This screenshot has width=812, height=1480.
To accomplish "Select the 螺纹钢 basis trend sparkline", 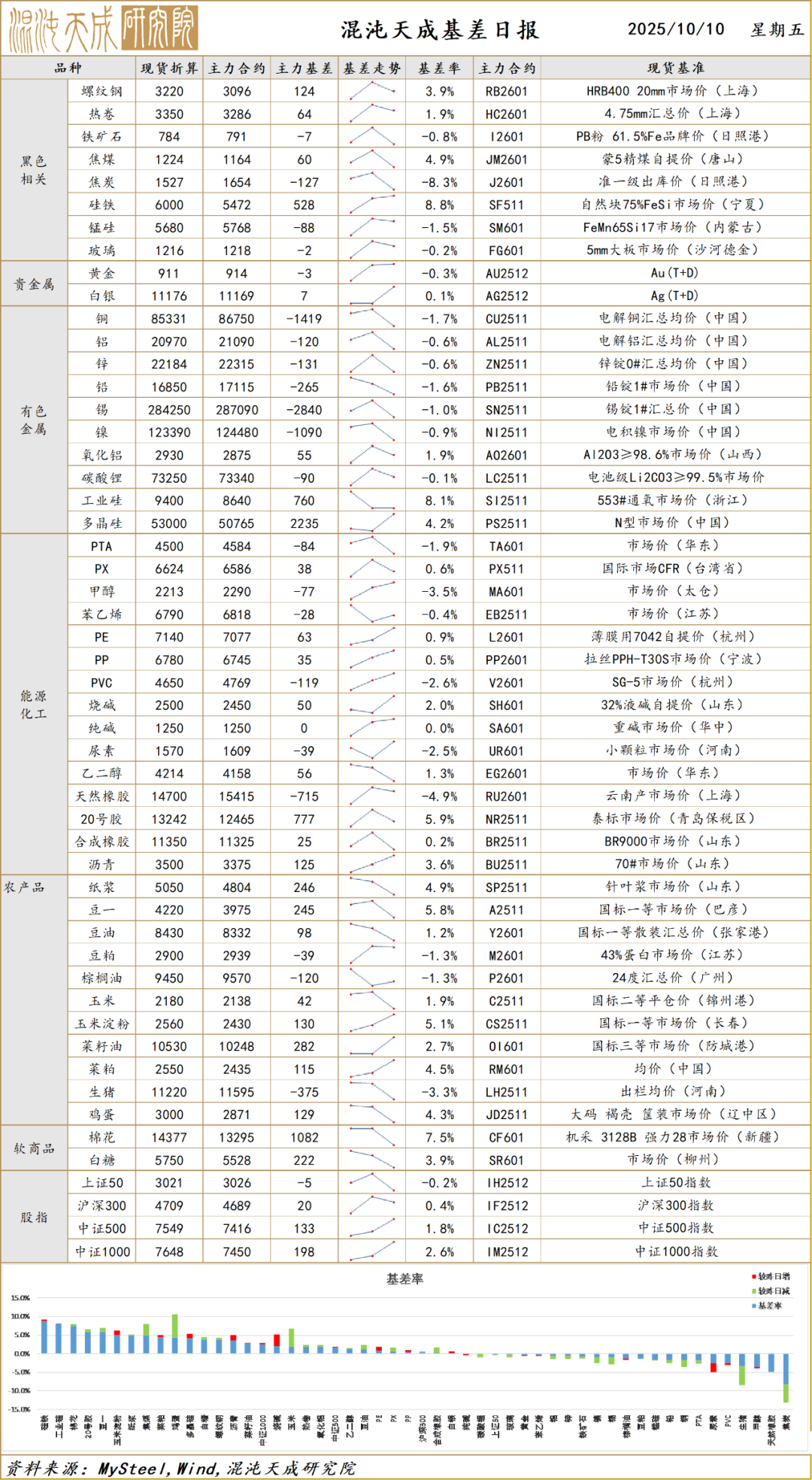I will 372,91.
